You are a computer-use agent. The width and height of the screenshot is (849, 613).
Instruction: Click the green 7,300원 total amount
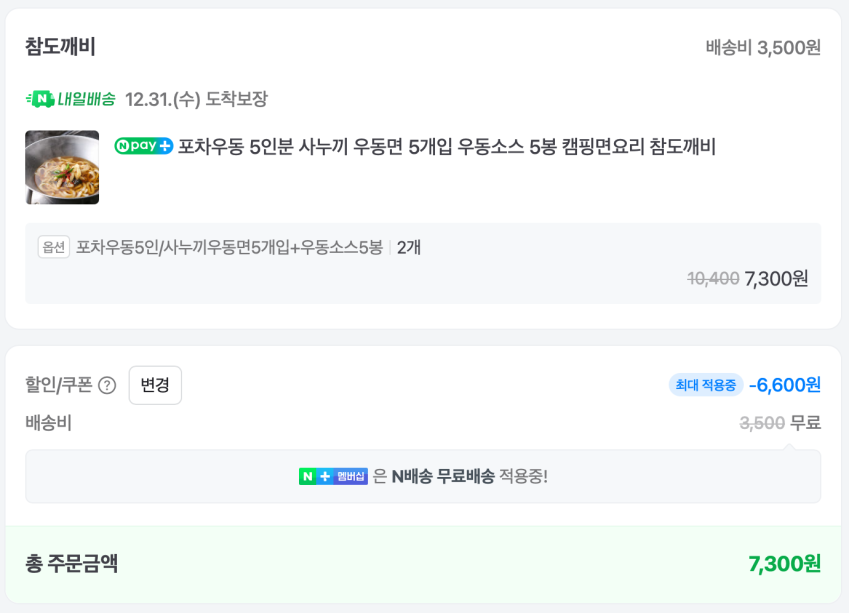784,564
